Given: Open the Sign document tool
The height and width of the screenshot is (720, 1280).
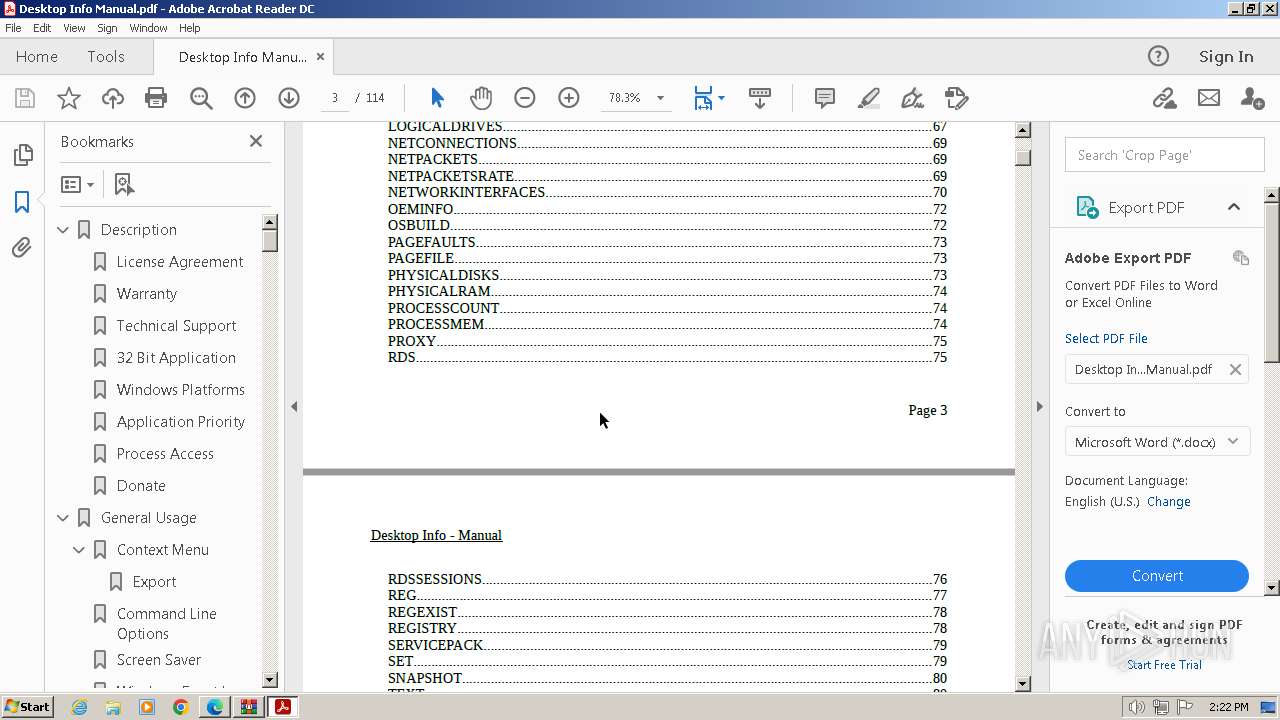Looking at the screenshot, I should point(912,98).
